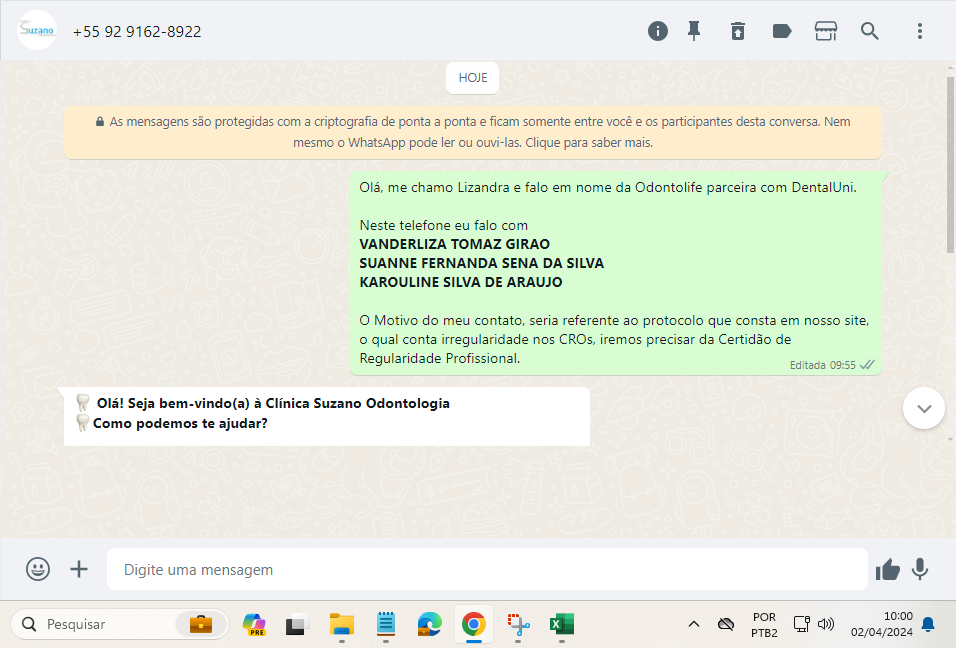Open contact info icon in chat header
956x648 pixels.
[657, 31]
